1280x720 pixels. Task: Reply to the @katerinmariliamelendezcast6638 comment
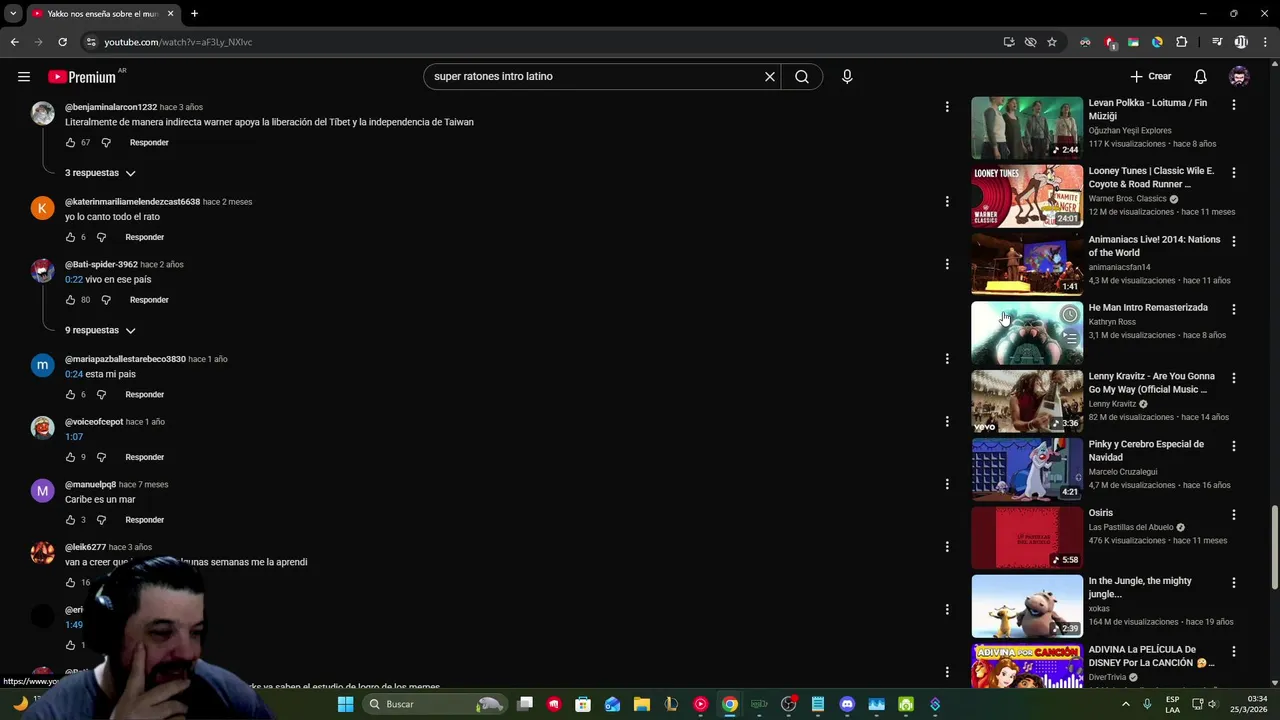pos(145,238)
